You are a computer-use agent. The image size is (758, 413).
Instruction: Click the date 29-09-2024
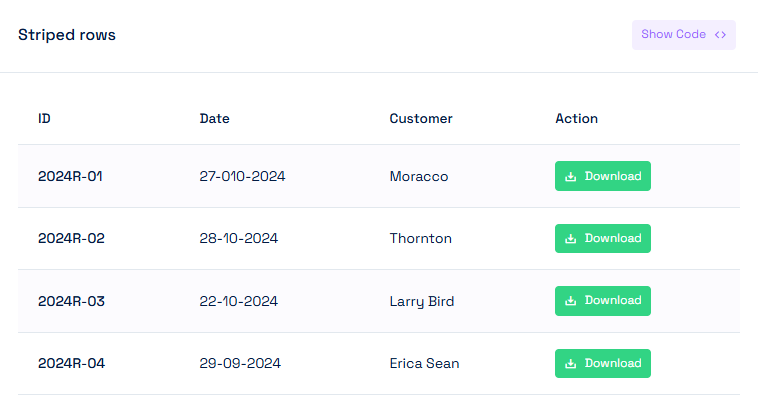click(240, 364)
